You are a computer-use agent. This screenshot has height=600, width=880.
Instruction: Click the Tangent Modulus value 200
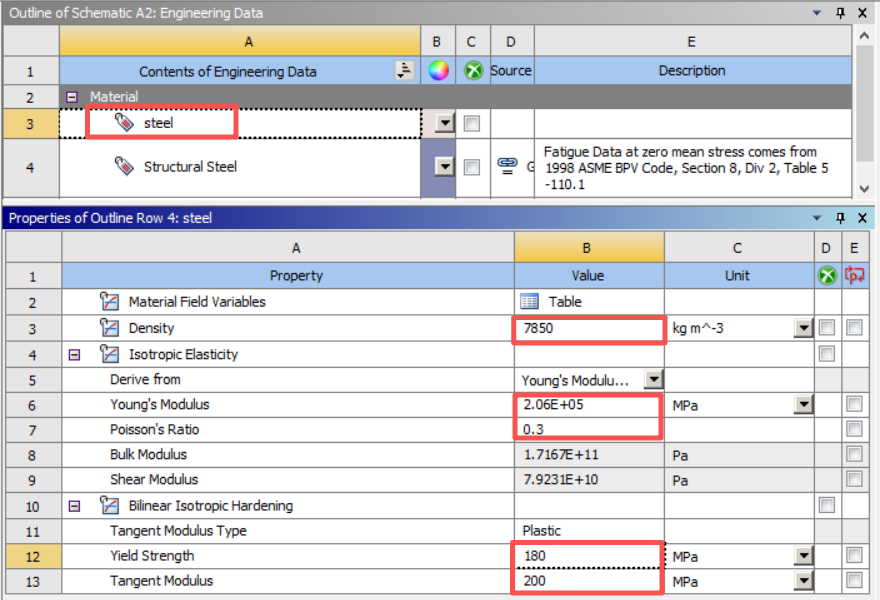589,581
